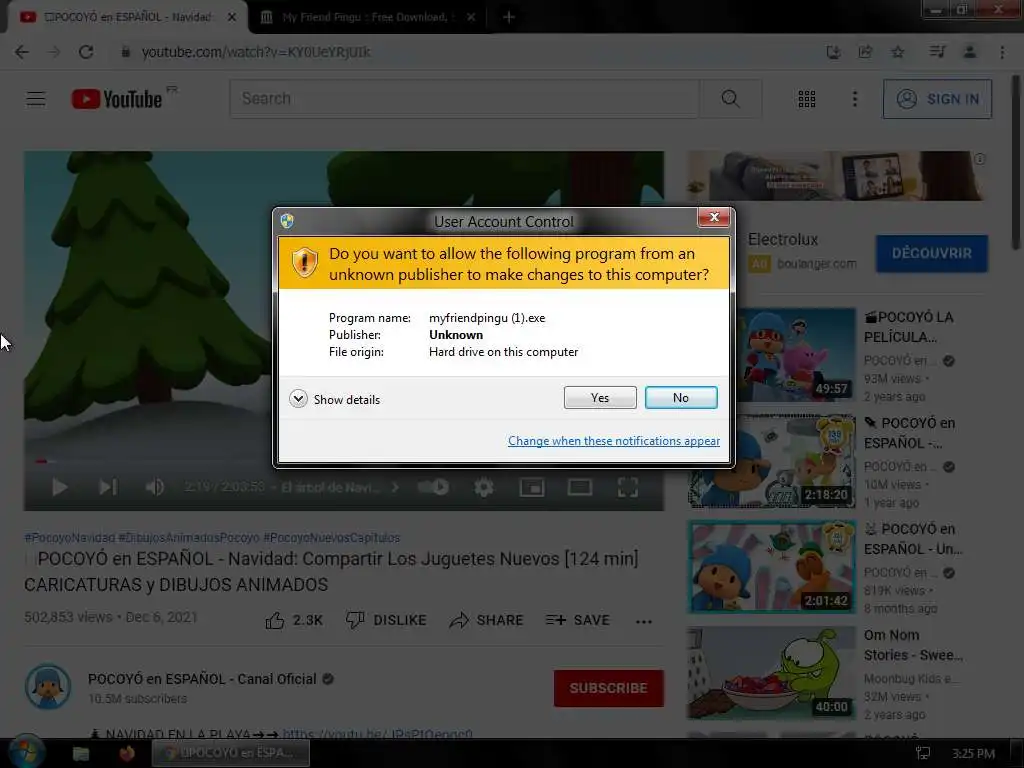This screenshot has width=1024, height=768.
Task: Click the YouTube logo
Action: pos(117,99)
